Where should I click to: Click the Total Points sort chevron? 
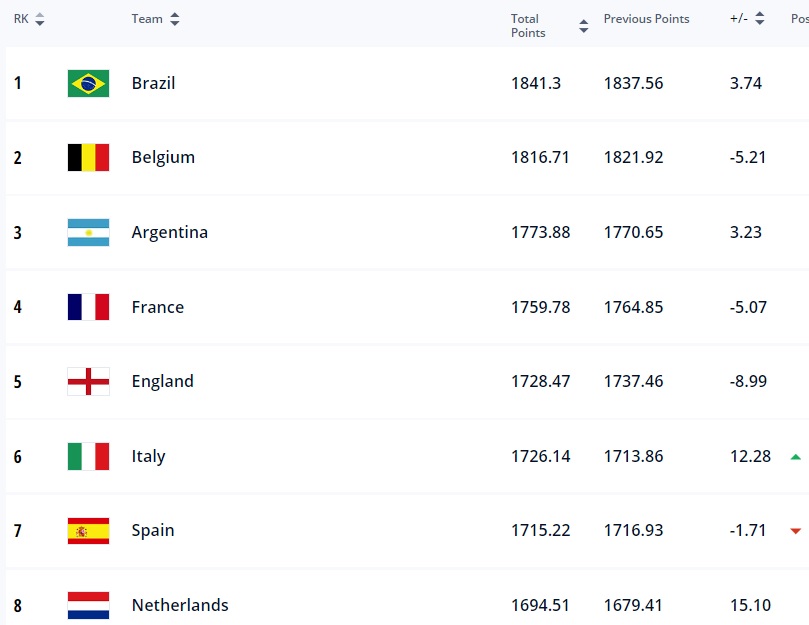pyautogui.click(x=583, y=25)
